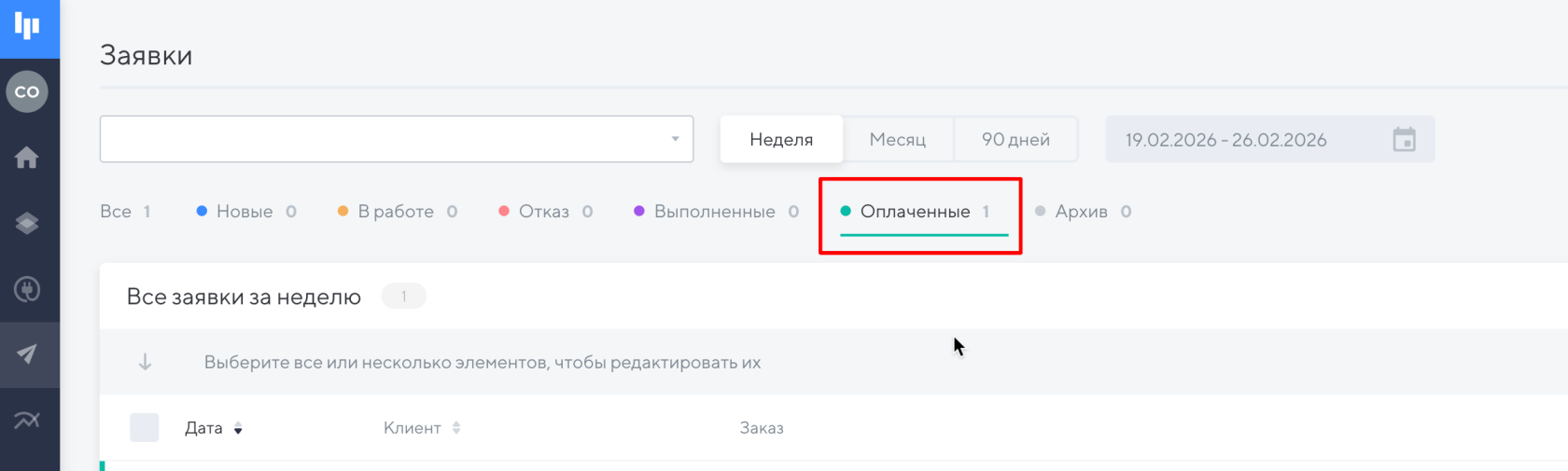Tick the select-all checkbox near Дата
This screenshot has width=1568, height=471.
144,428
